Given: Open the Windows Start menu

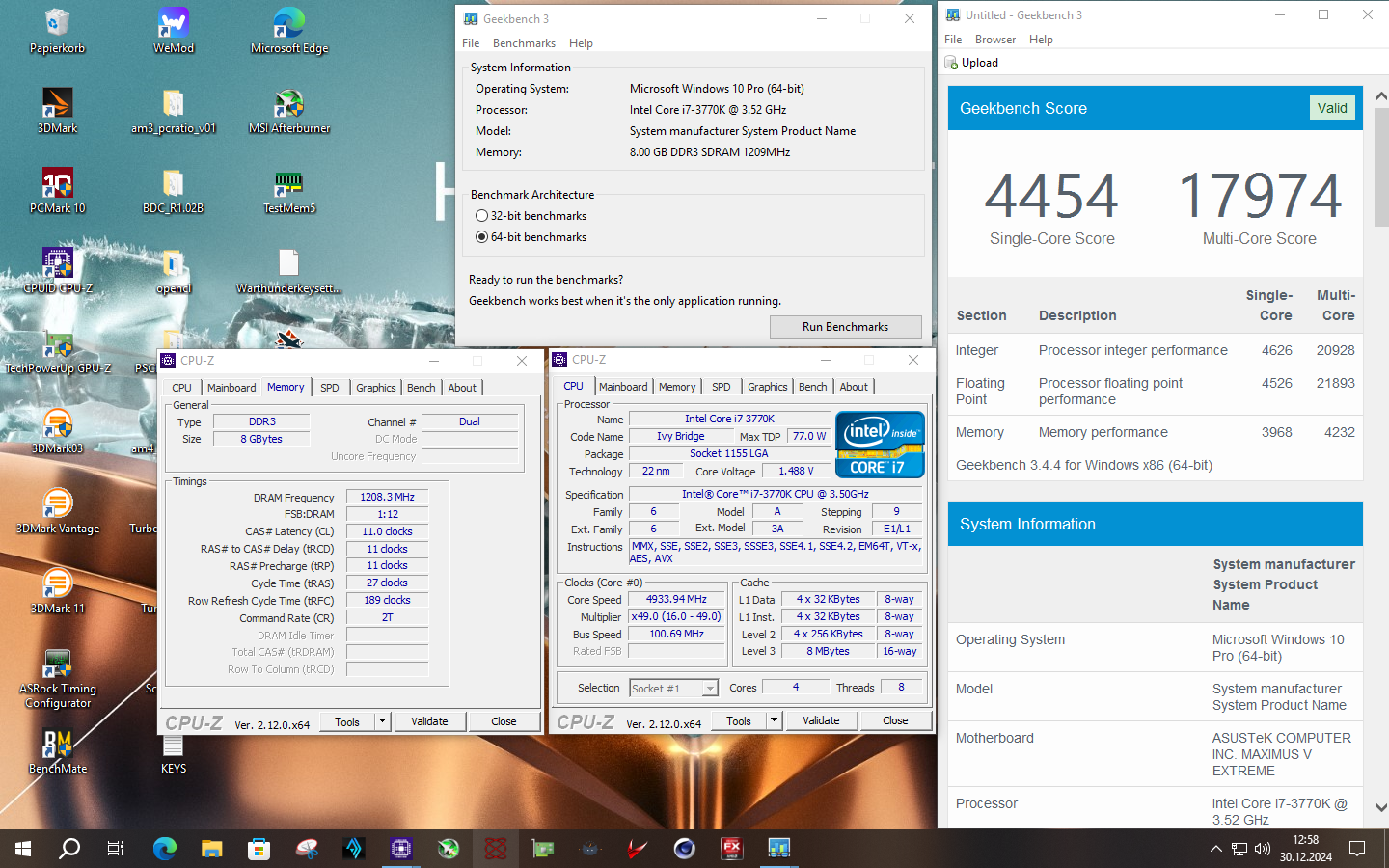Looking at the screenshot, I should click(23, 849).
